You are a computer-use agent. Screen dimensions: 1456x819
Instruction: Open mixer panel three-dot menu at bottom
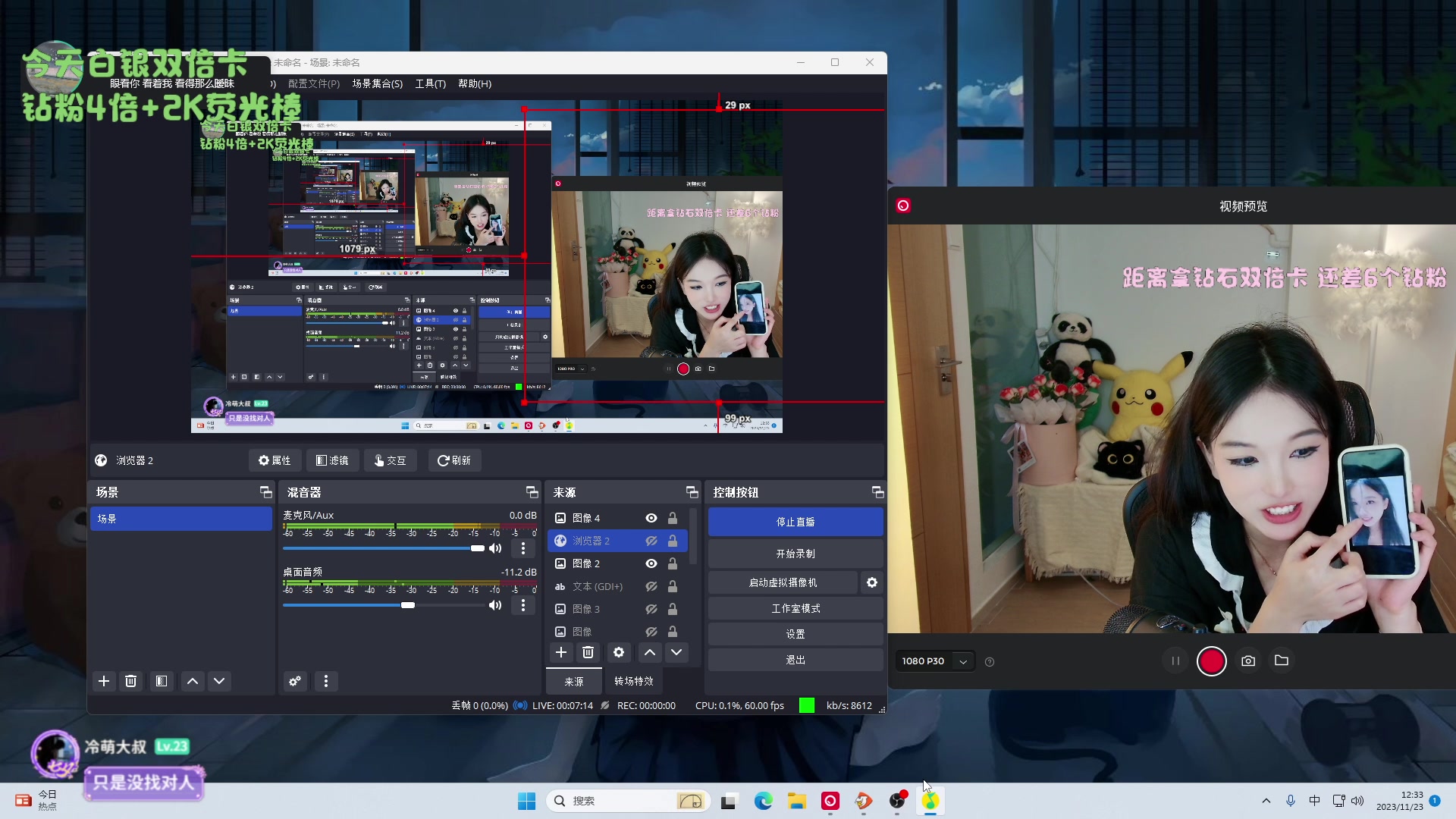(326, 681)
